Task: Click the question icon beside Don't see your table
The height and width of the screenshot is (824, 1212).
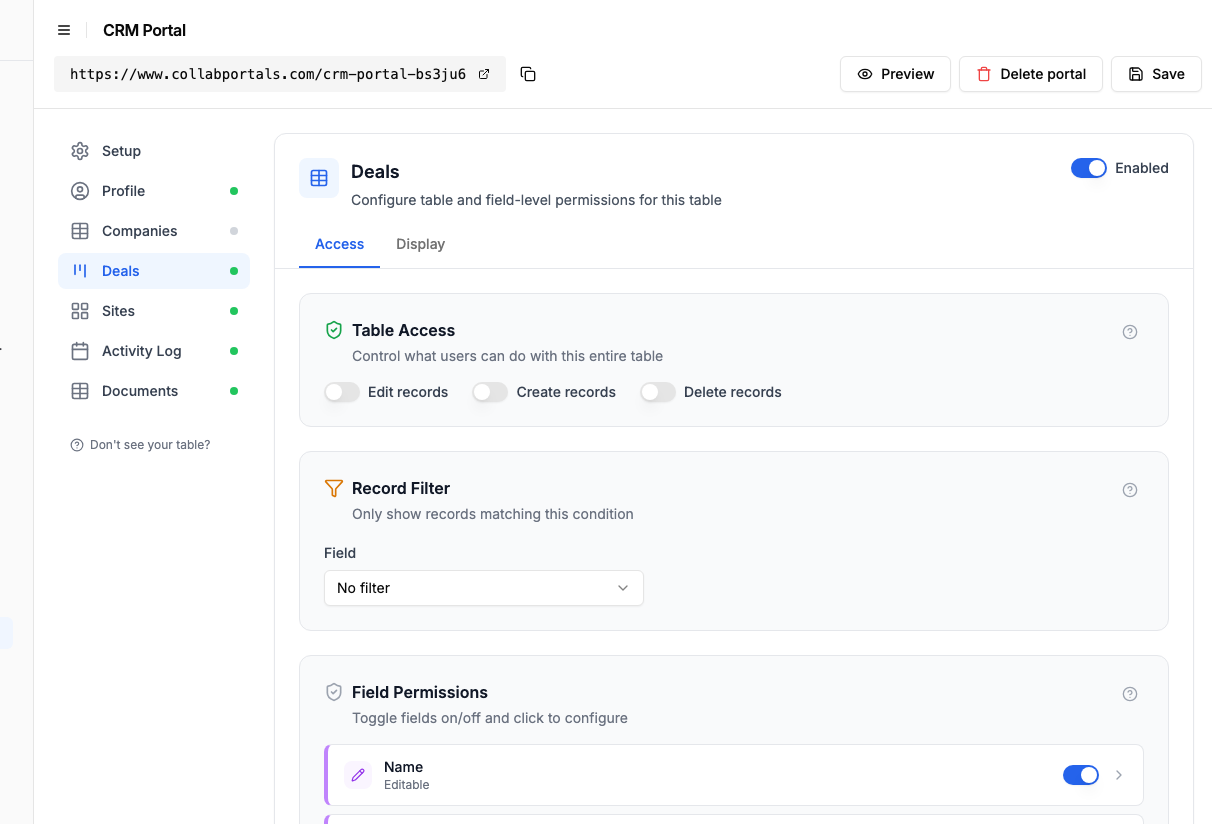Action: pos(77,445)
